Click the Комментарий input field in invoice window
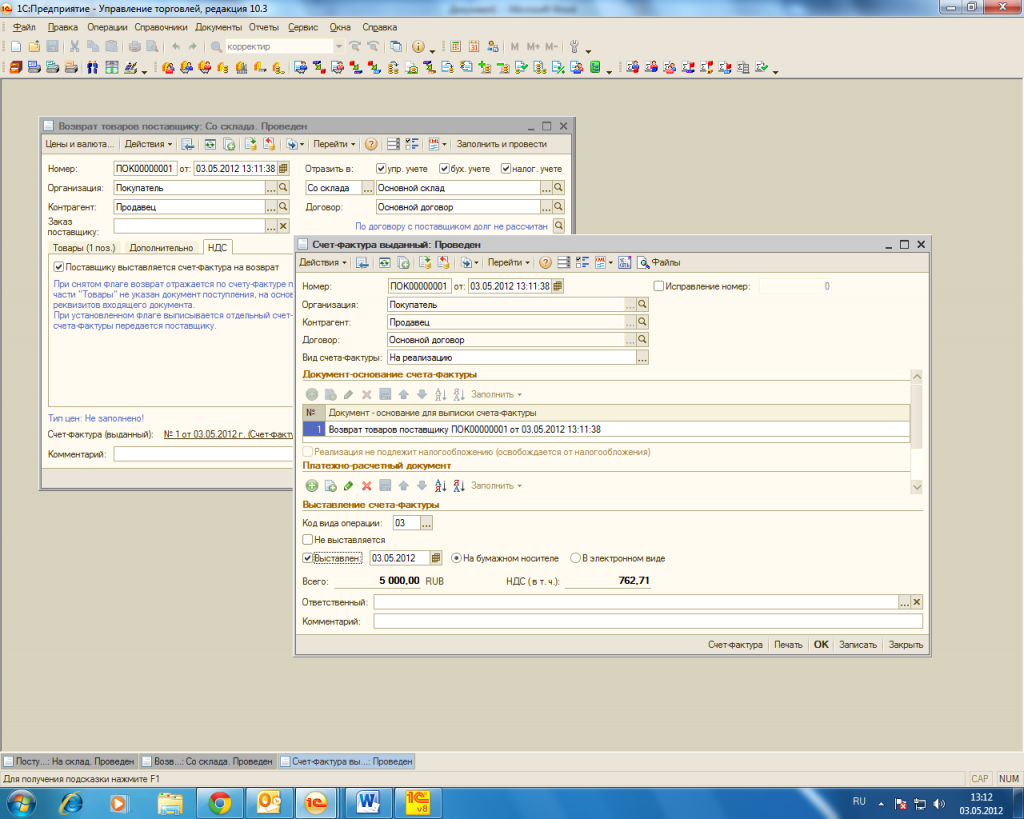This screenshot has height=819, width=1024. pos(647,621)
